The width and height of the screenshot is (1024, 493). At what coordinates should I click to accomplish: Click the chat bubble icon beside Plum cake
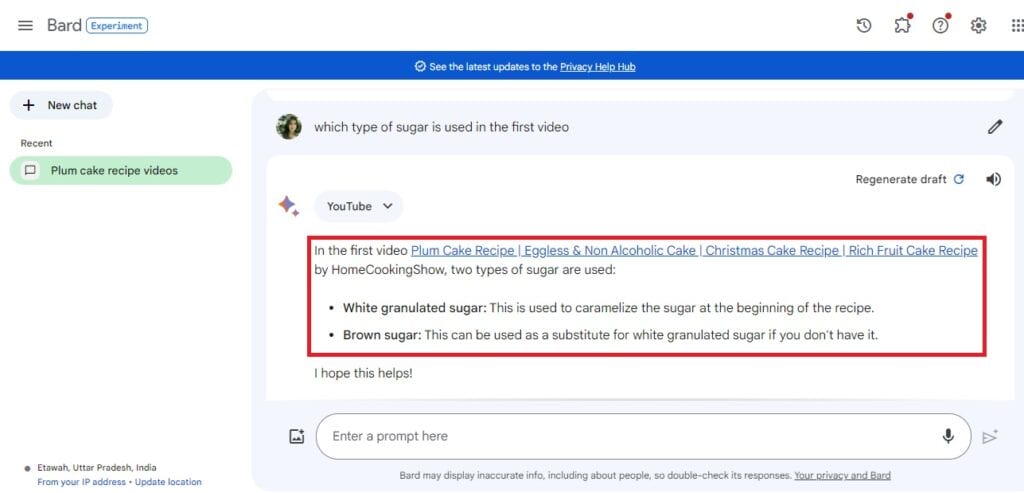(x=30, y=170)
